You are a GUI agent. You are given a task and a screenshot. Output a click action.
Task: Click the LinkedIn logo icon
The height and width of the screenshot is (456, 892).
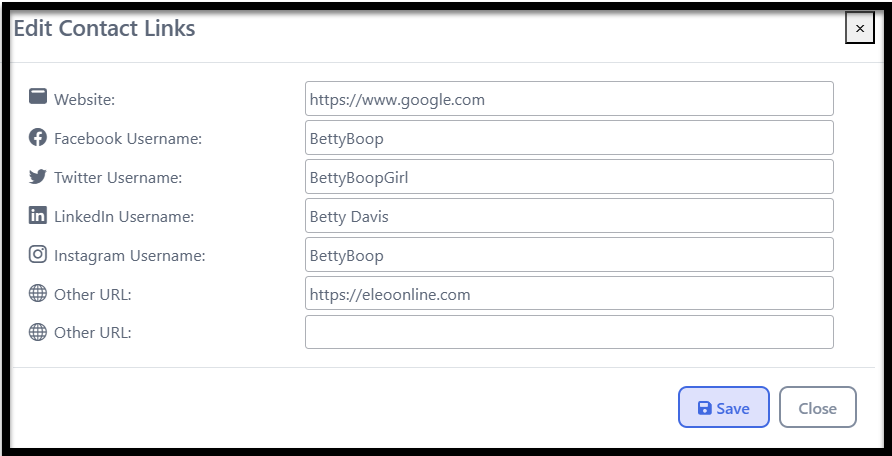click(x=38, y=215)
